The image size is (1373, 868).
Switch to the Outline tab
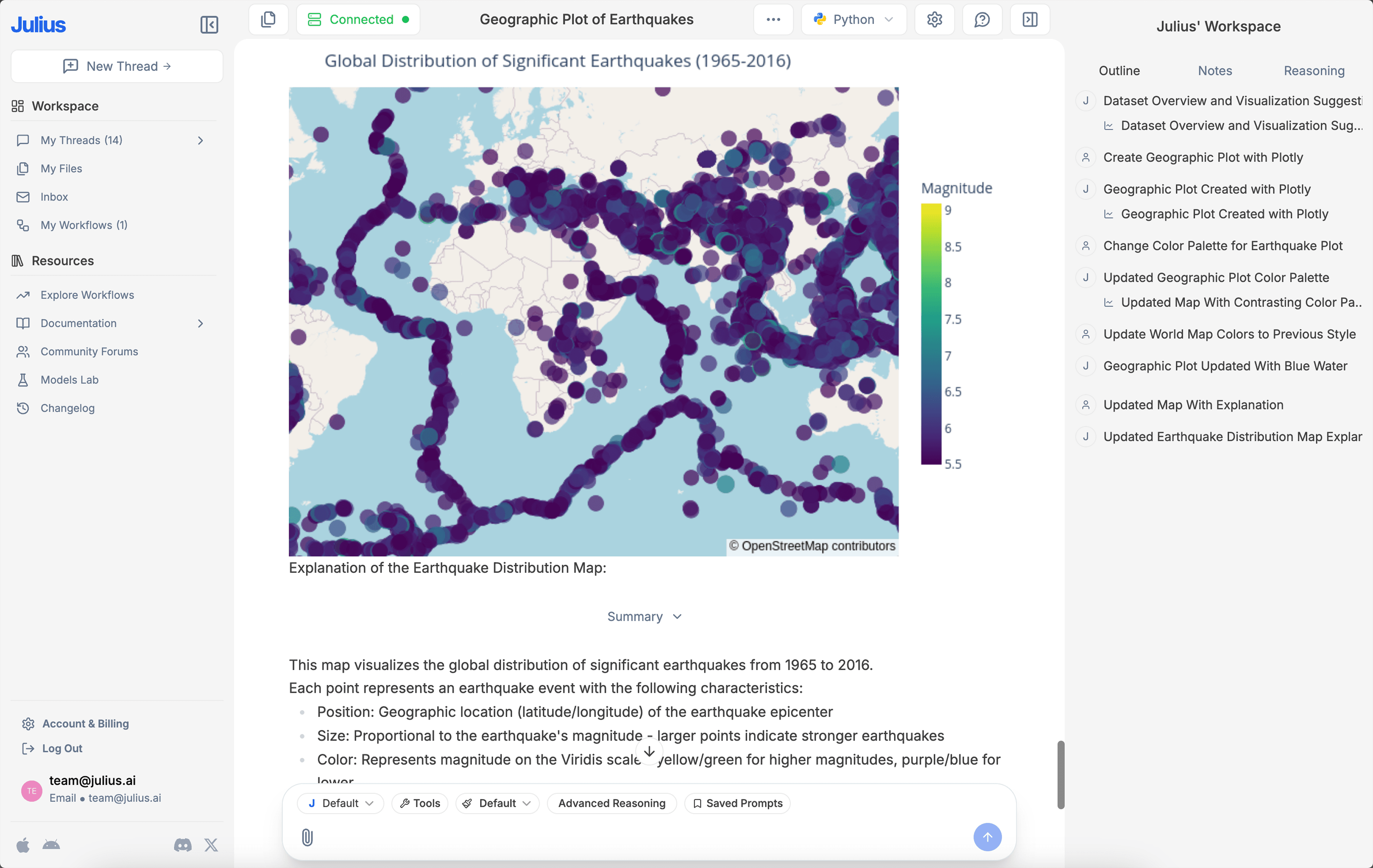coord(1119,71)
